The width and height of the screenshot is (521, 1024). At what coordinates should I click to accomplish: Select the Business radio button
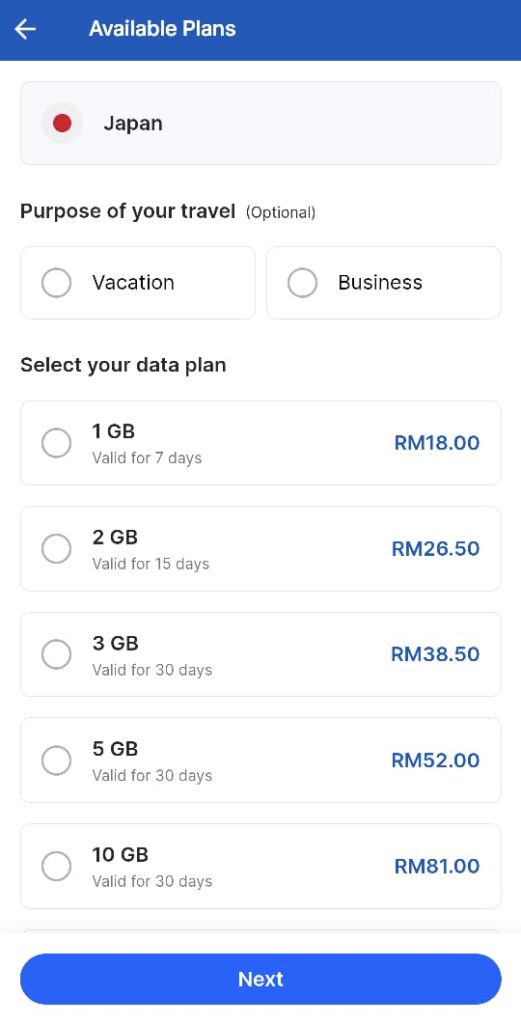point(302,283)
